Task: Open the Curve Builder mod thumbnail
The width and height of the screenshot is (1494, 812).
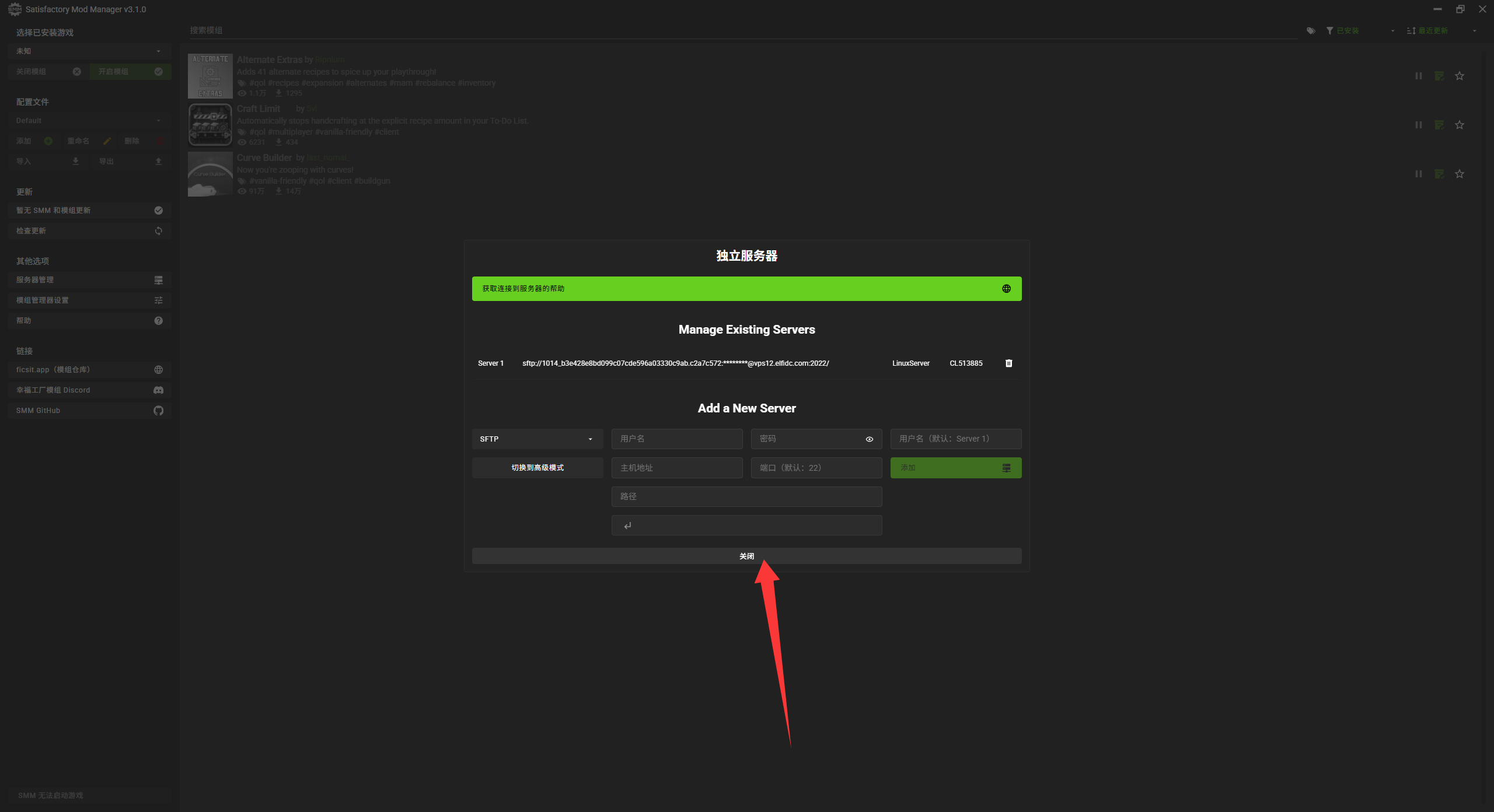Action: [210, 174]
